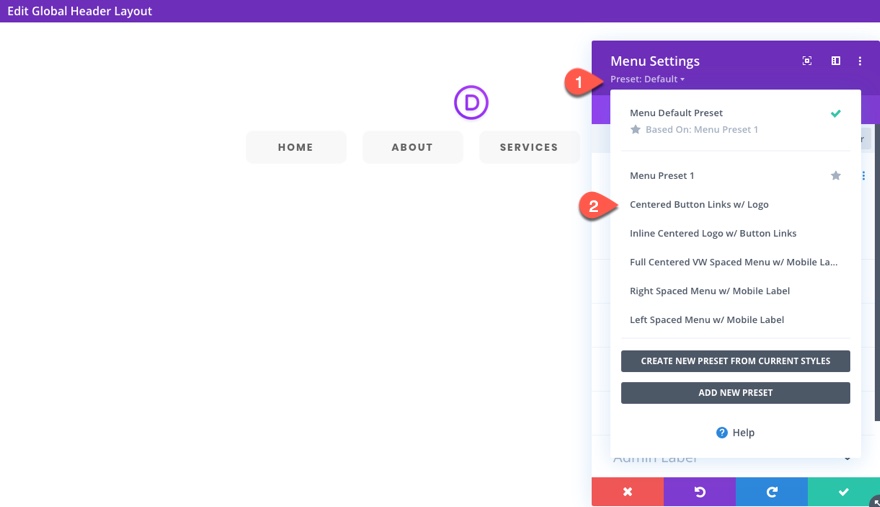Click the ABOUT menu button
This screenshot has height=507, width=880.
pyautogui.click(x=412, y=147)
